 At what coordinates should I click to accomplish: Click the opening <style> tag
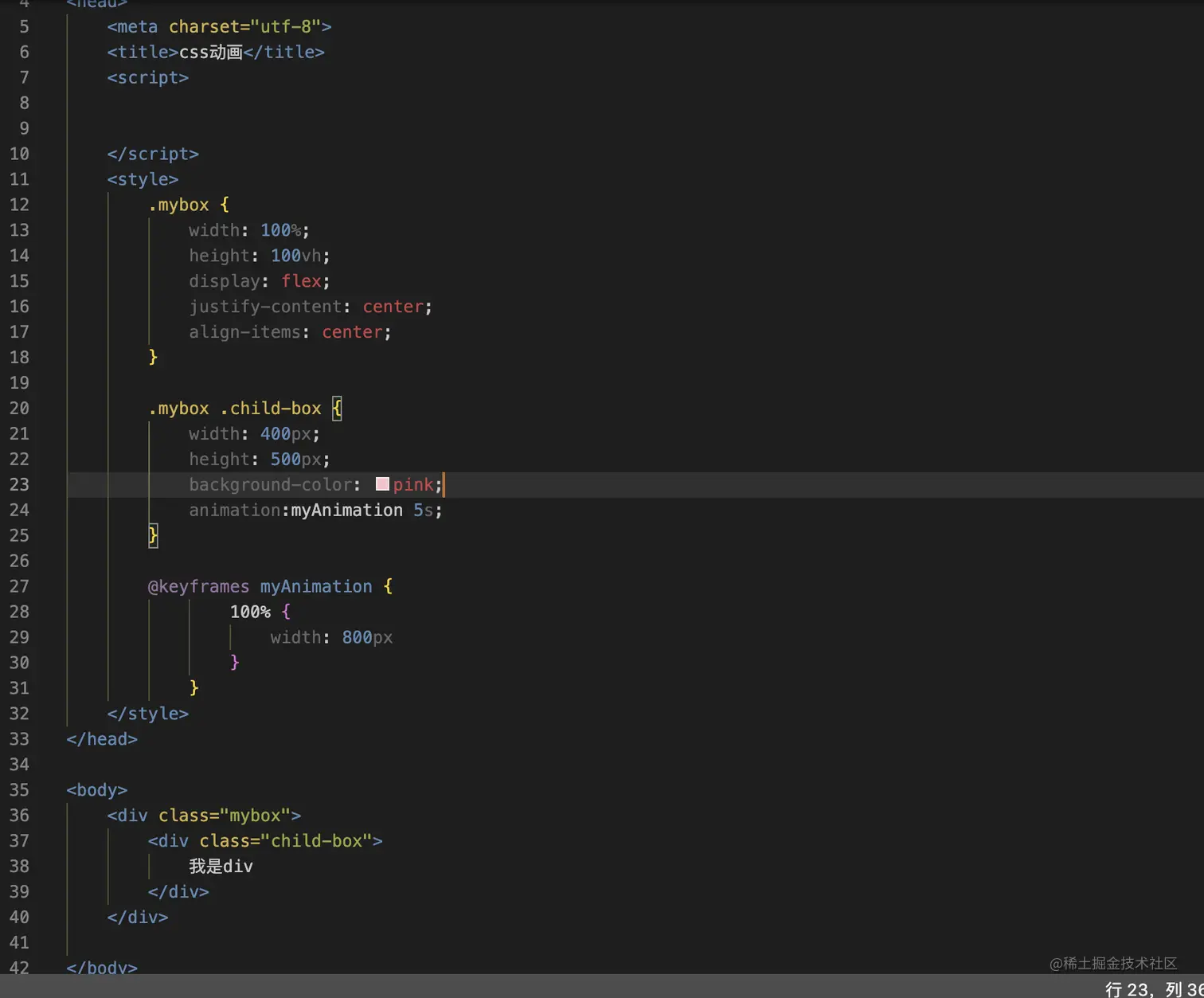pos(143,179)
